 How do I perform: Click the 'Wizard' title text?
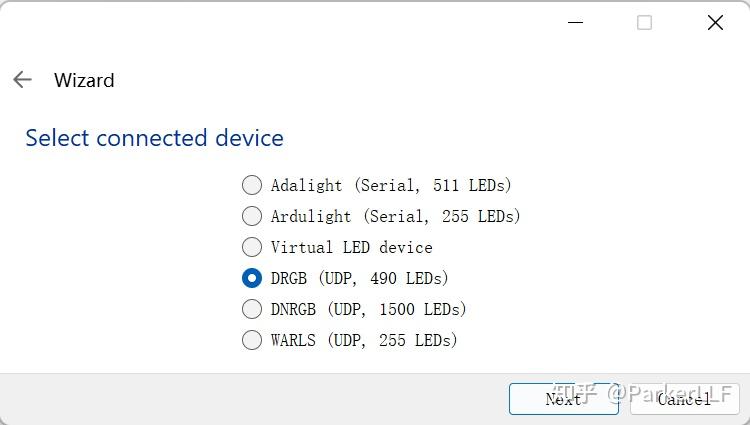point(84,80)
